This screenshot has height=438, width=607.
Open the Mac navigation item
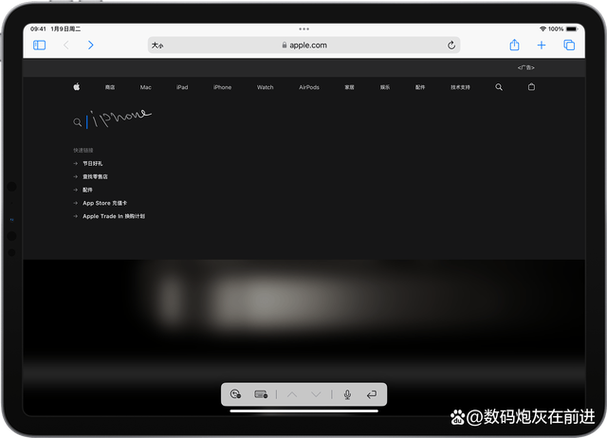(x=146, y=88)
